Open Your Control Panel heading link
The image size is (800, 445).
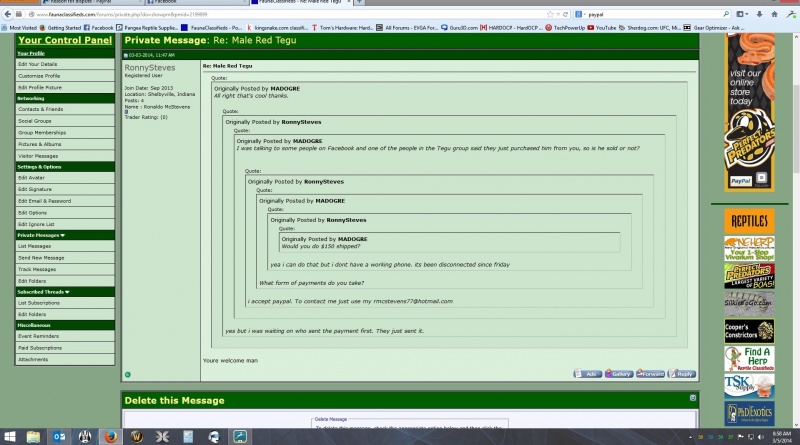coord(65,40)
